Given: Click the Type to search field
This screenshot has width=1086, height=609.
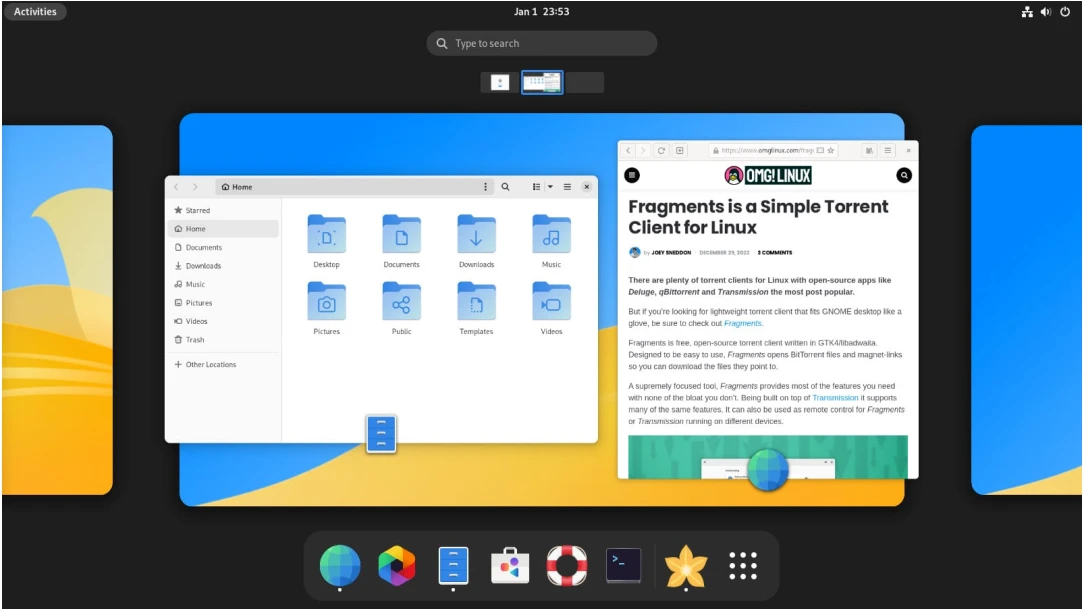Looking at the screenshot, I should tap(541, 43).
